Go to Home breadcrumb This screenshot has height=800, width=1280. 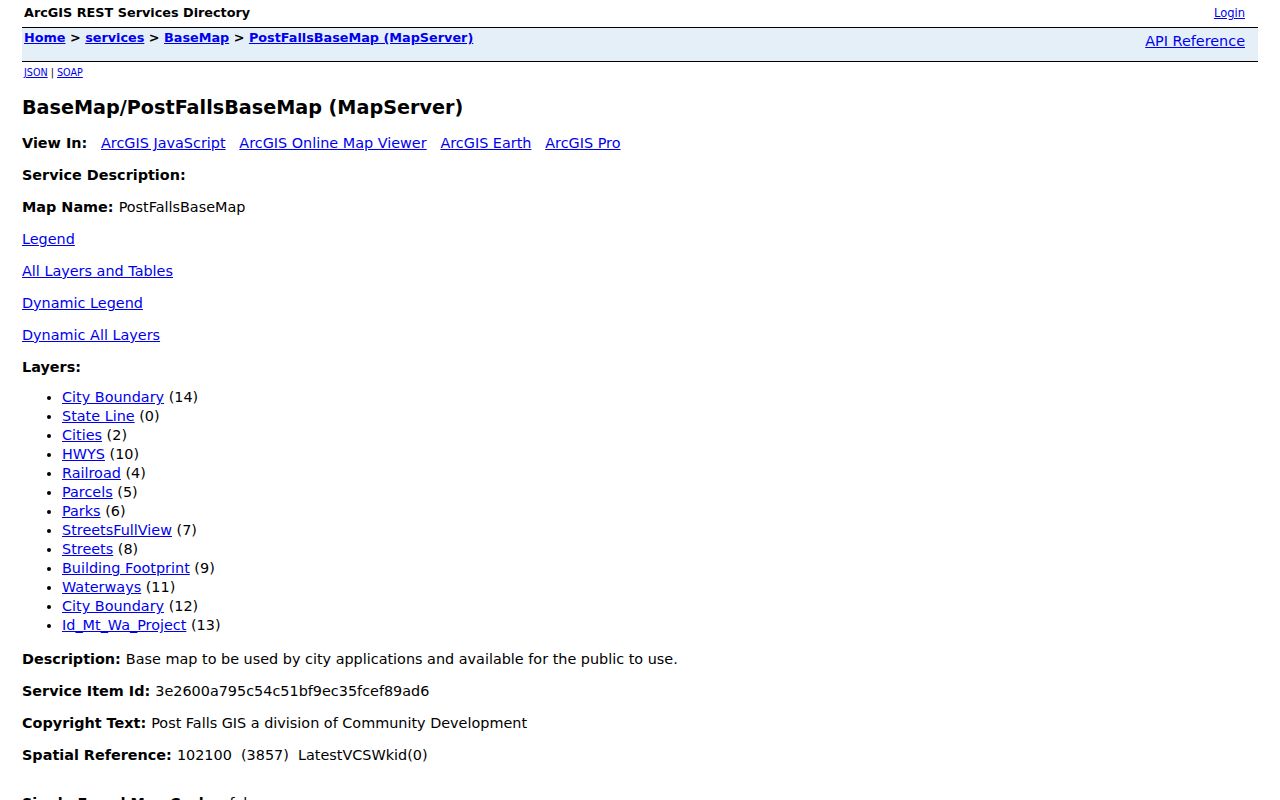(x=44, y=38)
